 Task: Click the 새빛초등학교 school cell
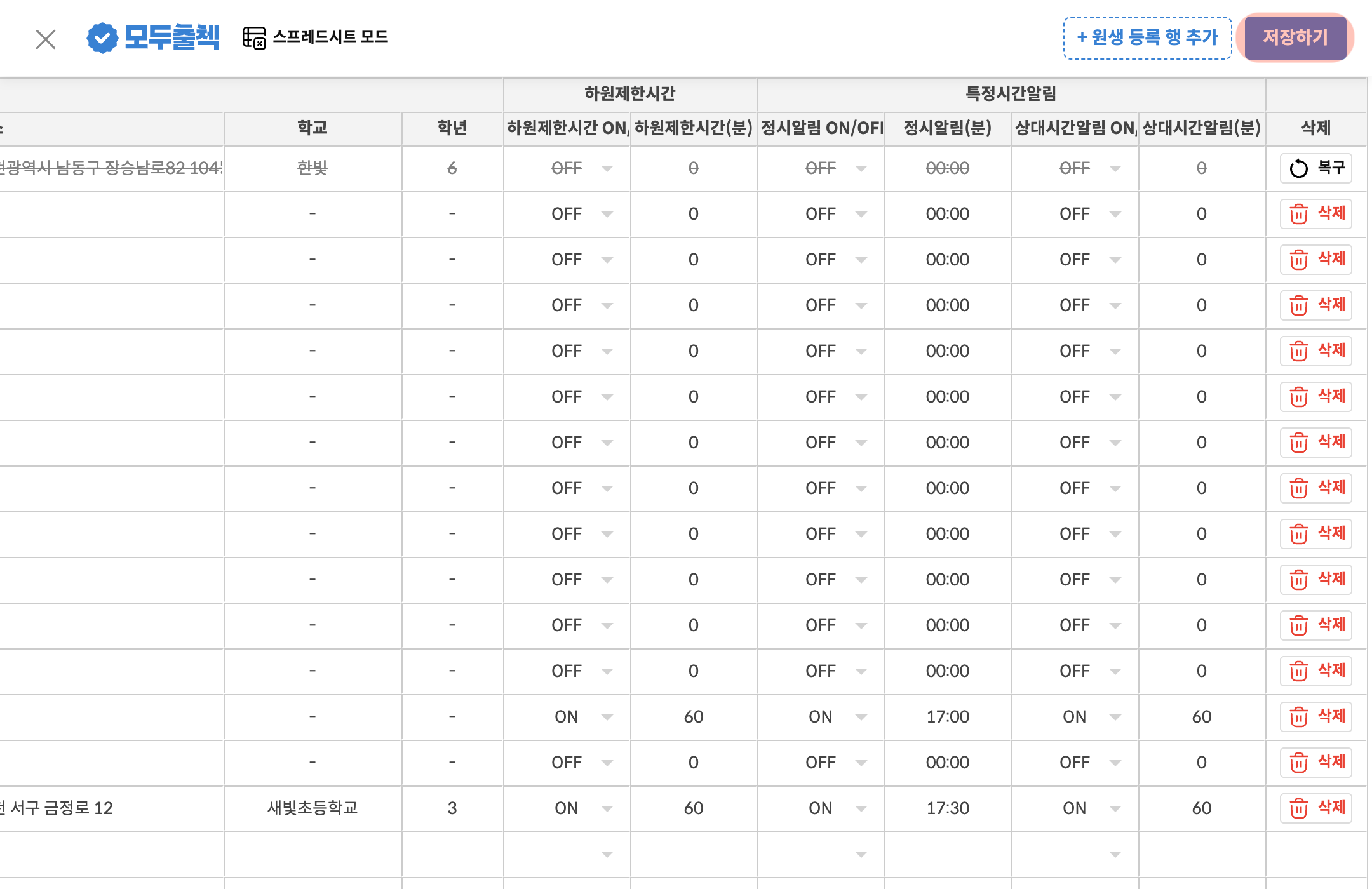click(x=313, y=808)
